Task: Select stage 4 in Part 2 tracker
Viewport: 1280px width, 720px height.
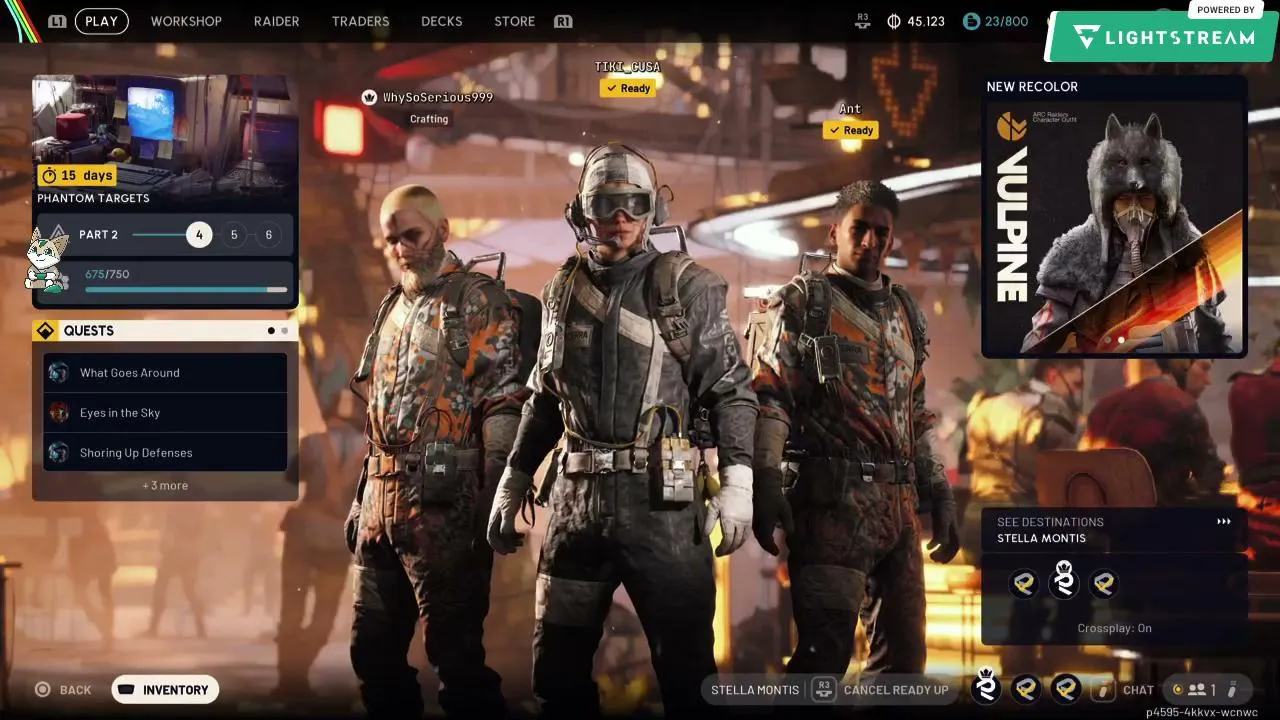Action: tap(199, 235)
